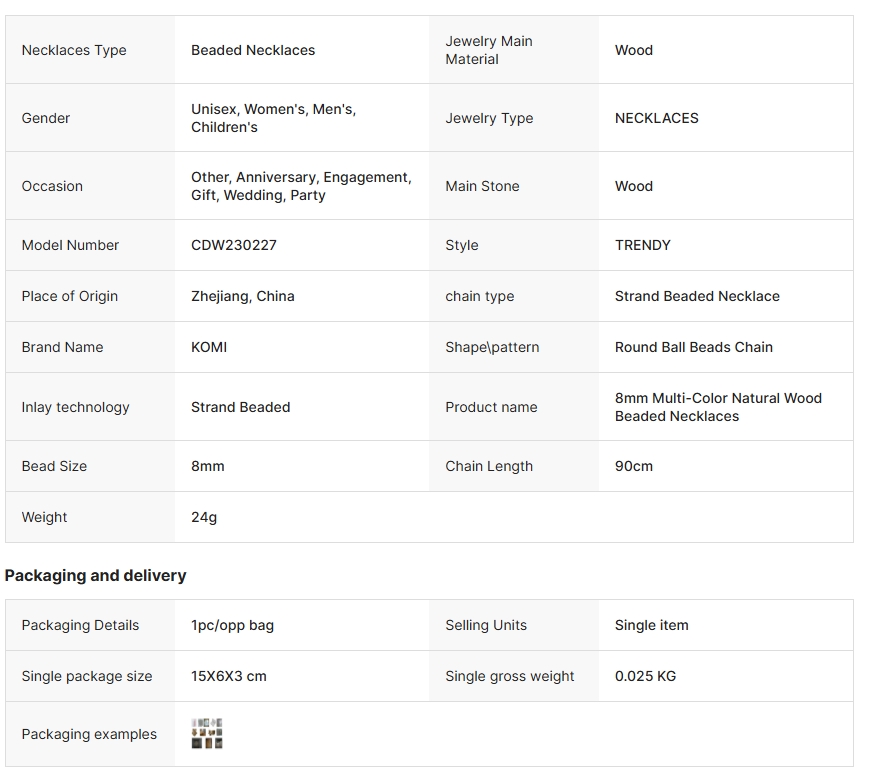
Task: Select the 1pc/opp bag packaging value
Action: [232, 625]
